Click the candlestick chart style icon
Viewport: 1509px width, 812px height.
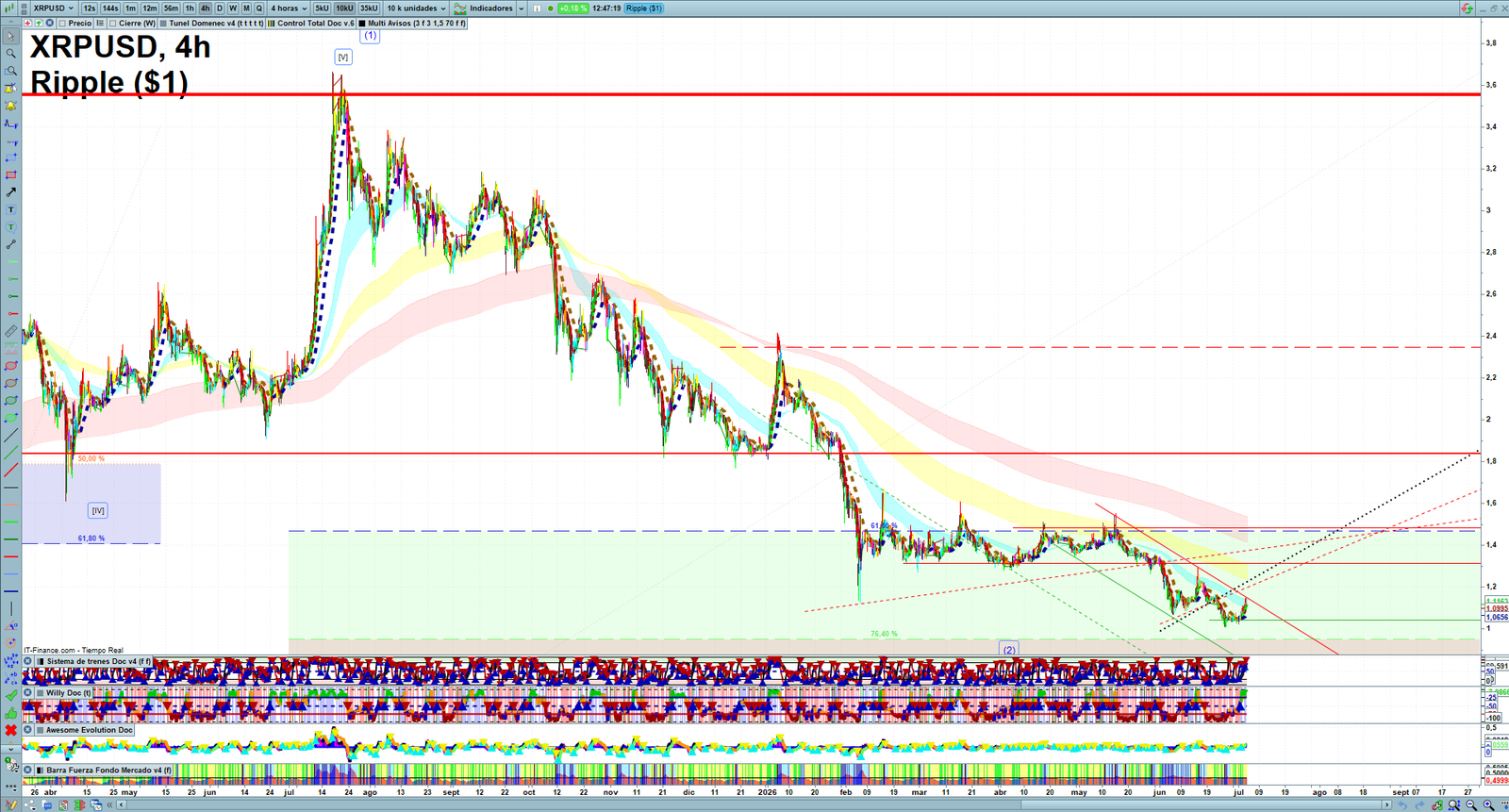[x=9, y=8]
